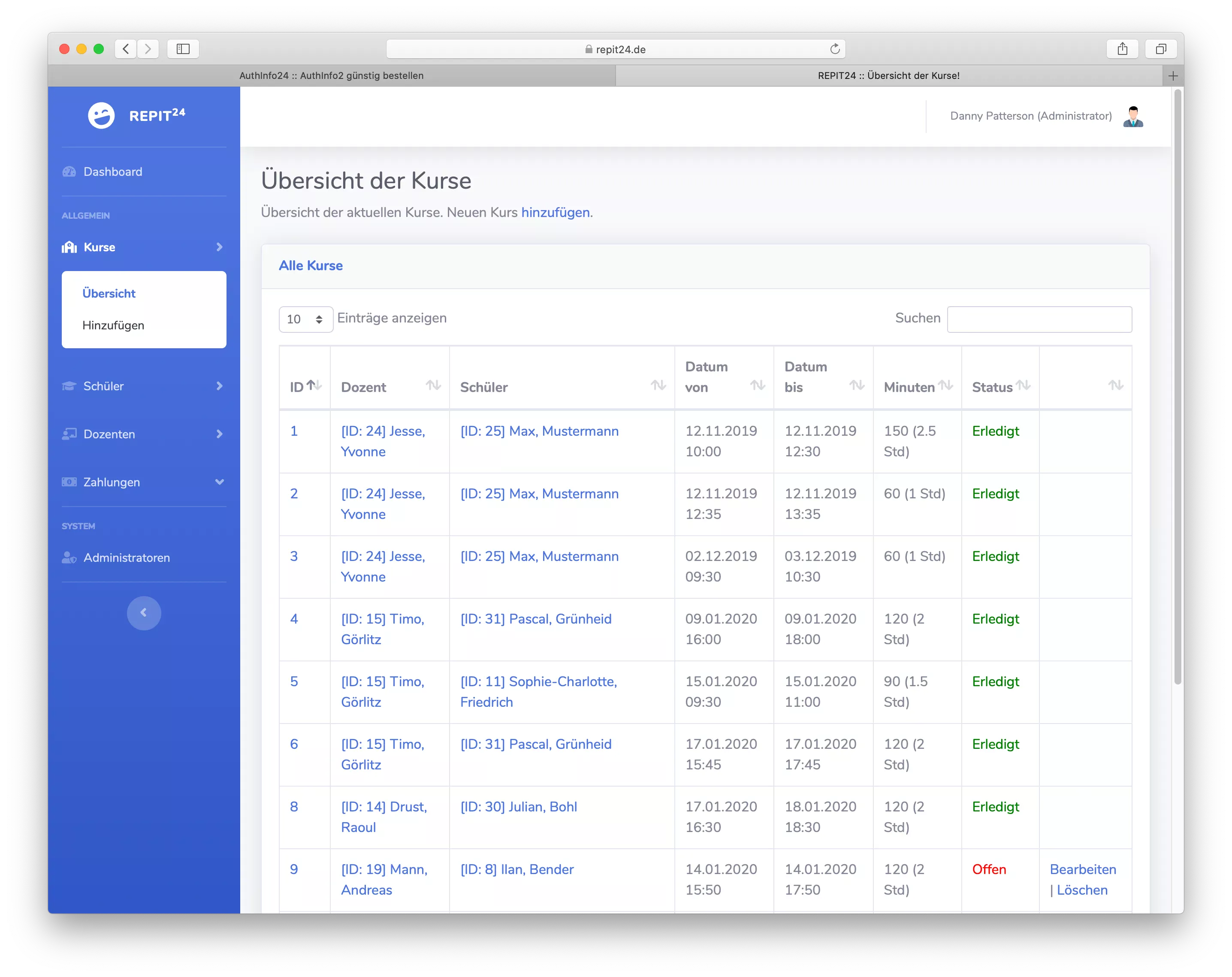Expand the Zahlungen menu chevron

220,482
